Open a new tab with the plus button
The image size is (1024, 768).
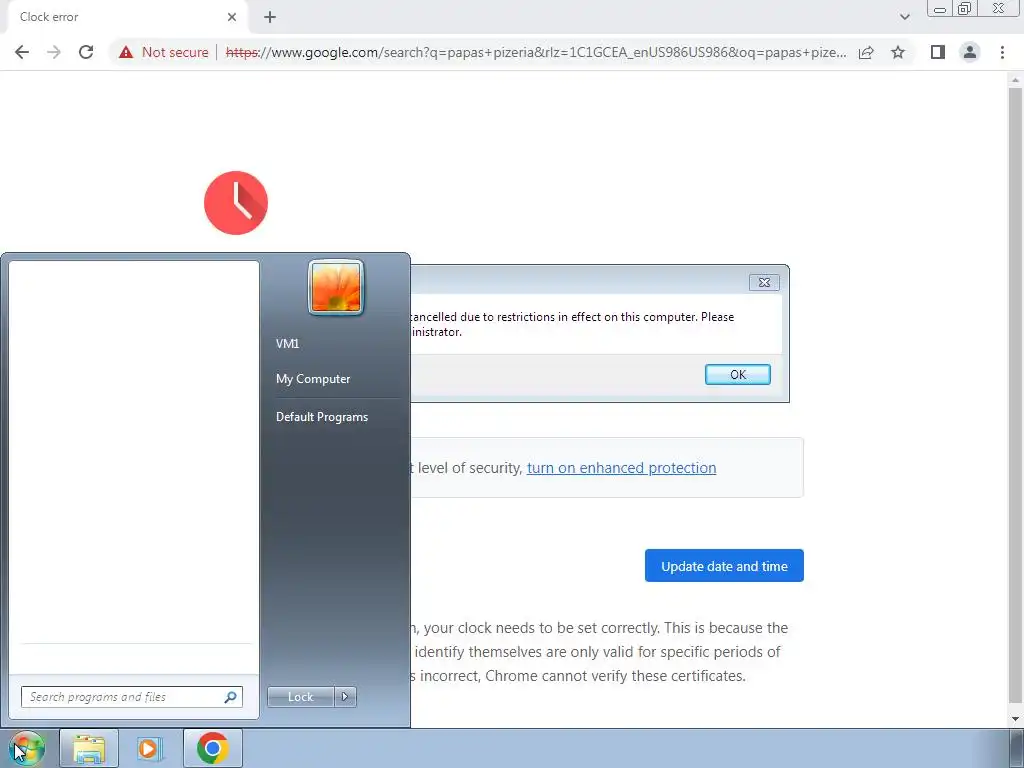coord(270,17)
